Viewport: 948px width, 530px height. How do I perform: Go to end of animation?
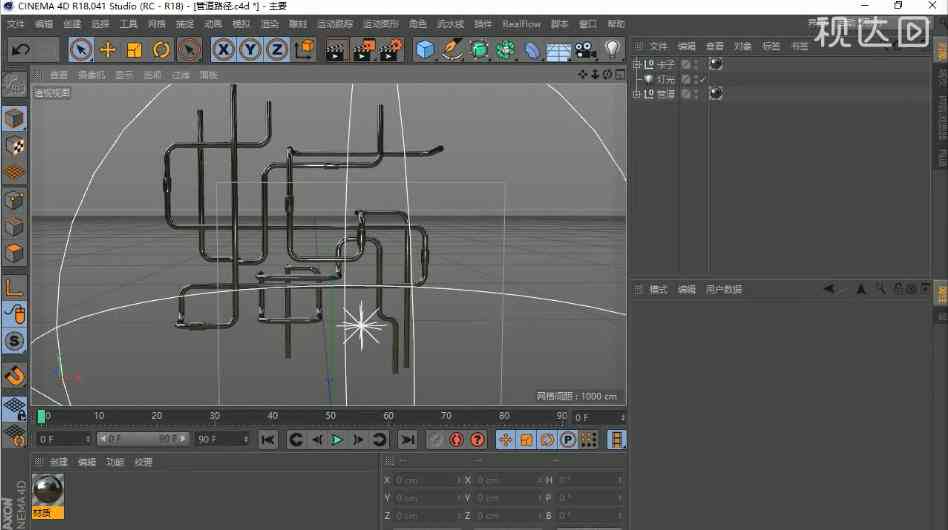408,439
